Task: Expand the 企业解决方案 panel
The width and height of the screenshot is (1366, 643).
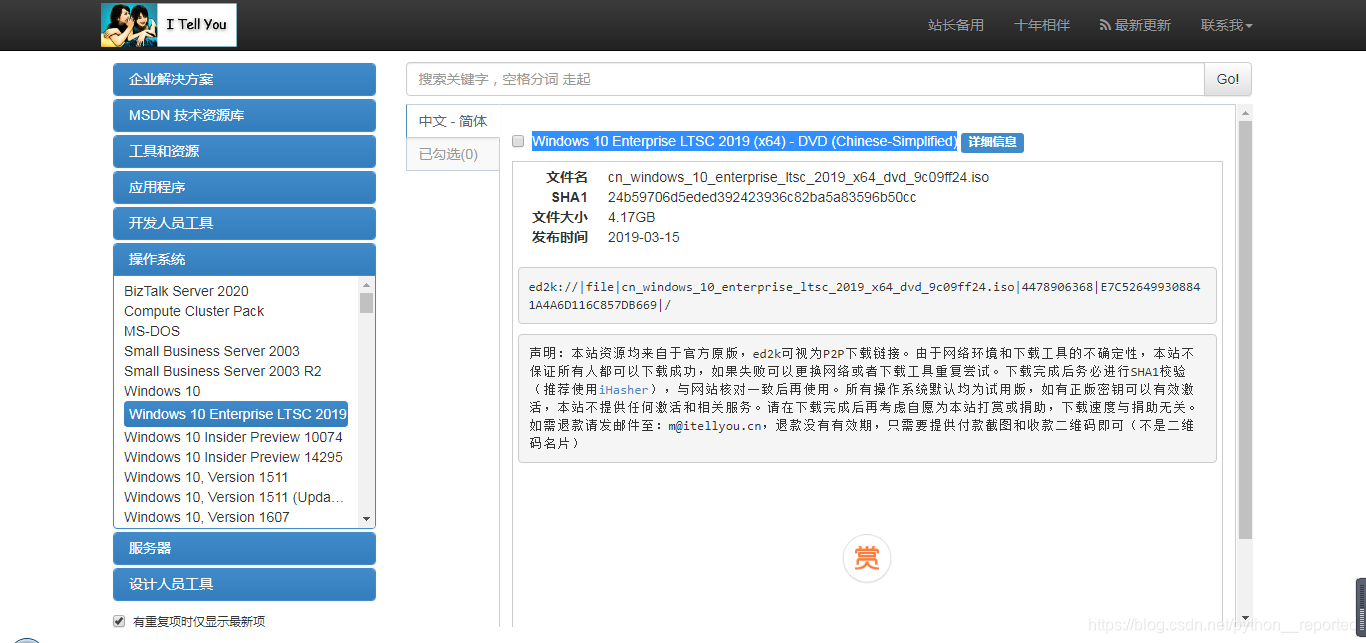Action: click(244, 79)
